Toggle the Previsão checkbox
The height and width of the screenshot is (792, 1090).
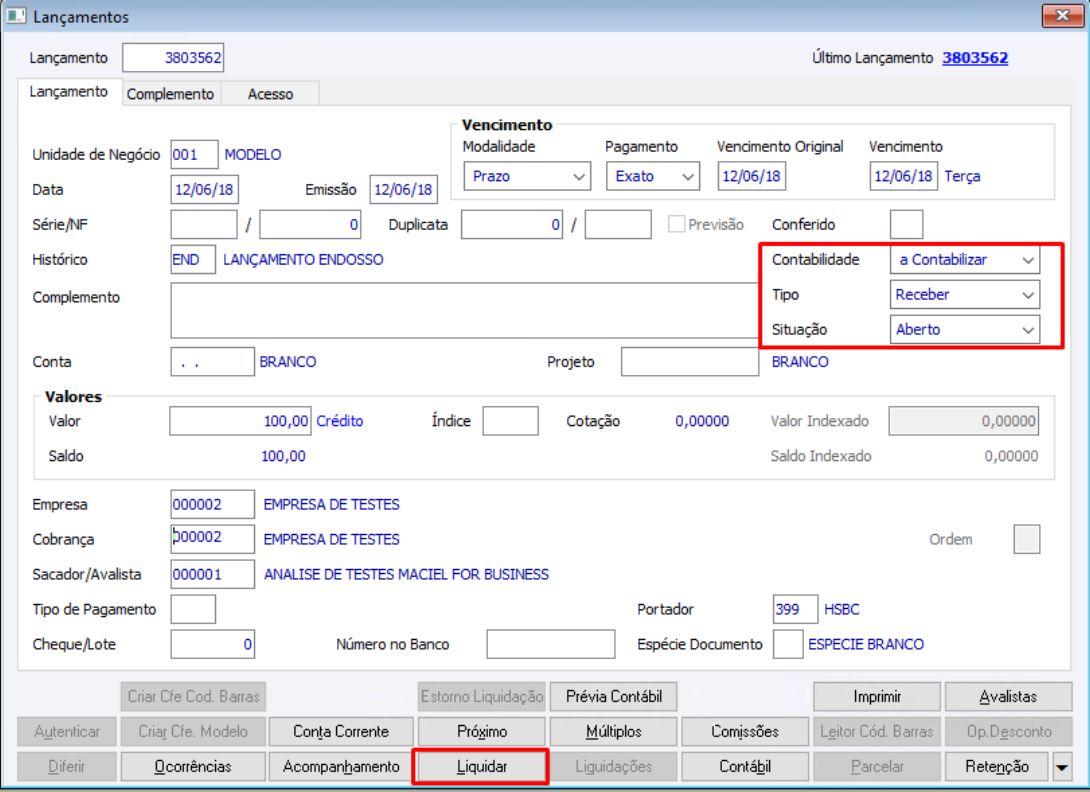point(676,224)
